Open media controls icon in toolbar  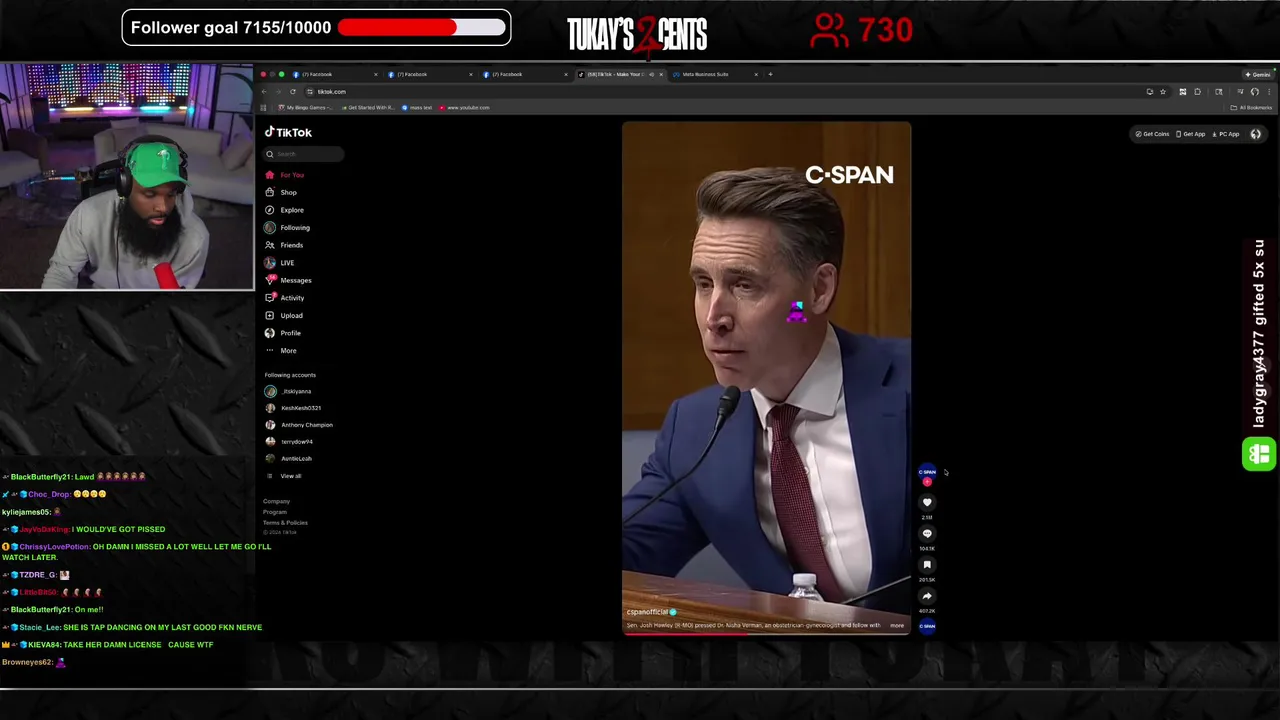1240,92
